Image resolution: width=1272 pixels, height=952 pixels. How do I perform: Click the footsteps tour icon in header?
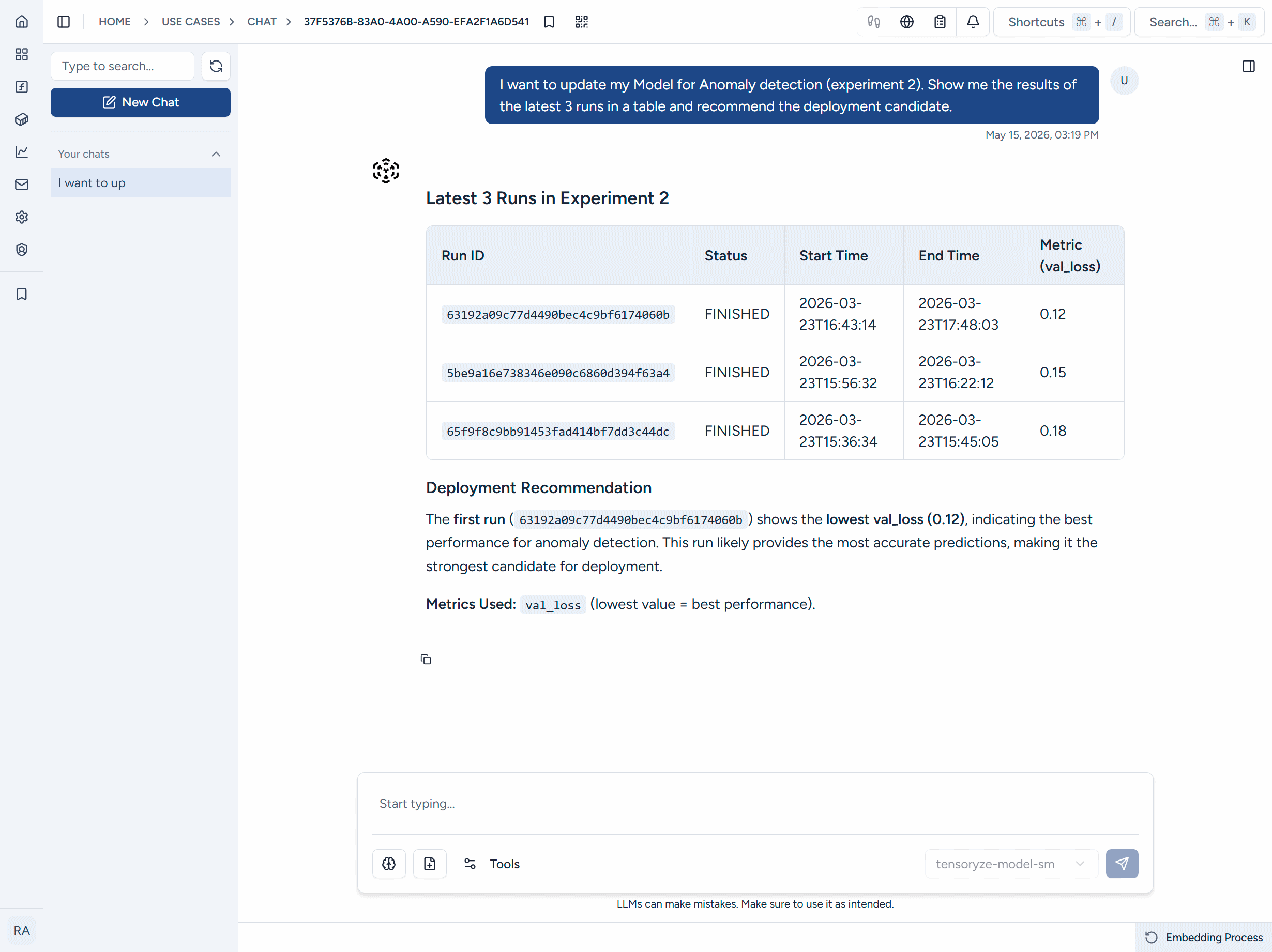click(x=873, y=22)
